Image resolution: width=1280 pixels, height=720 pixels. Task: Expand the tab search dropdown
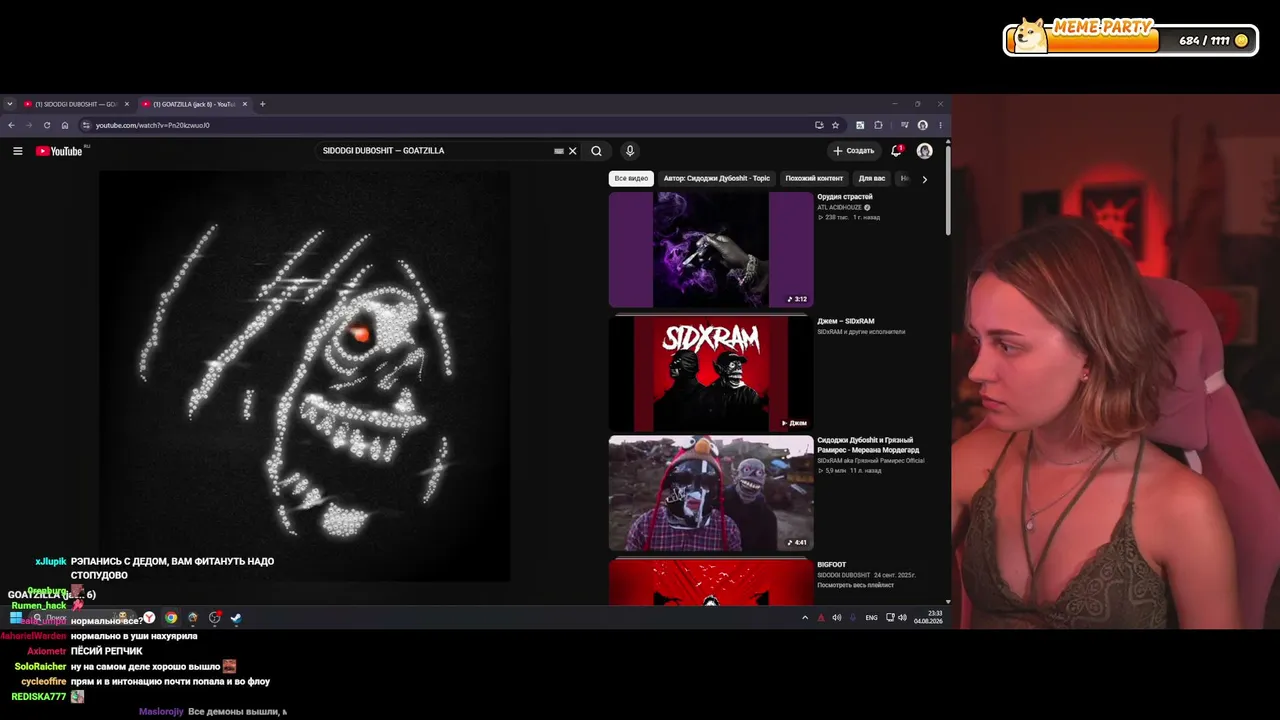coord(10,104)
